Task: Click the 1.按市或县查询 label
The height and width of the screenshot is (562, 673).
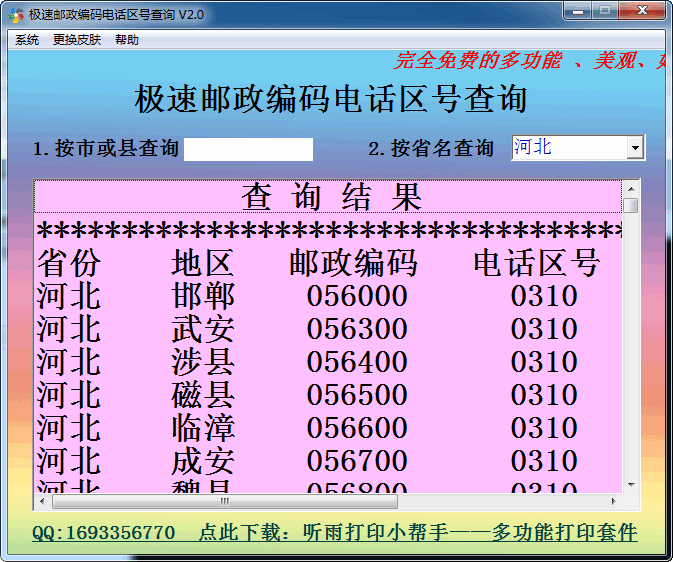Action: [106, 149]
